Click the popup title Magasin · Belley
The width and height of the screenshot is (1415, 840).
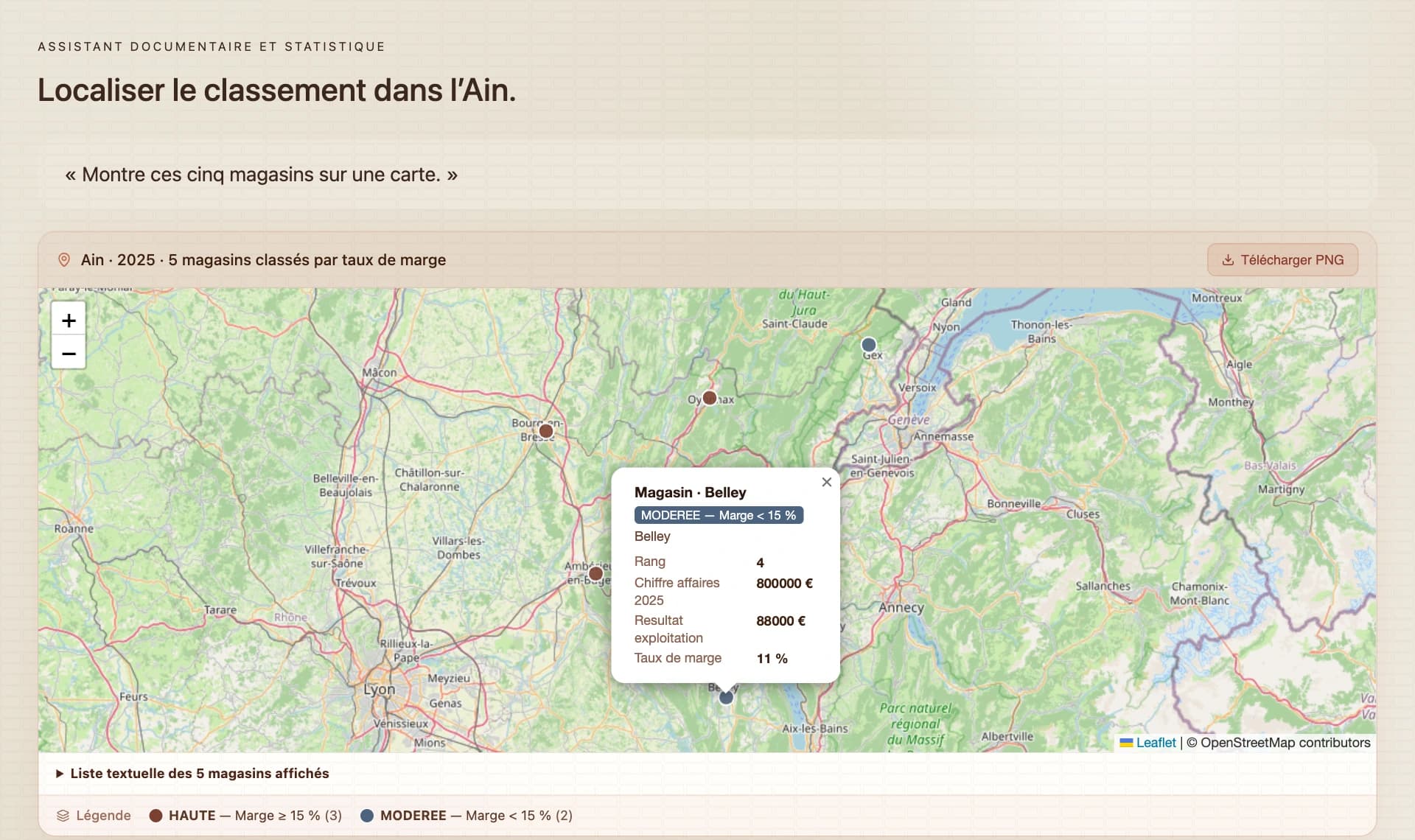[690, 492]
